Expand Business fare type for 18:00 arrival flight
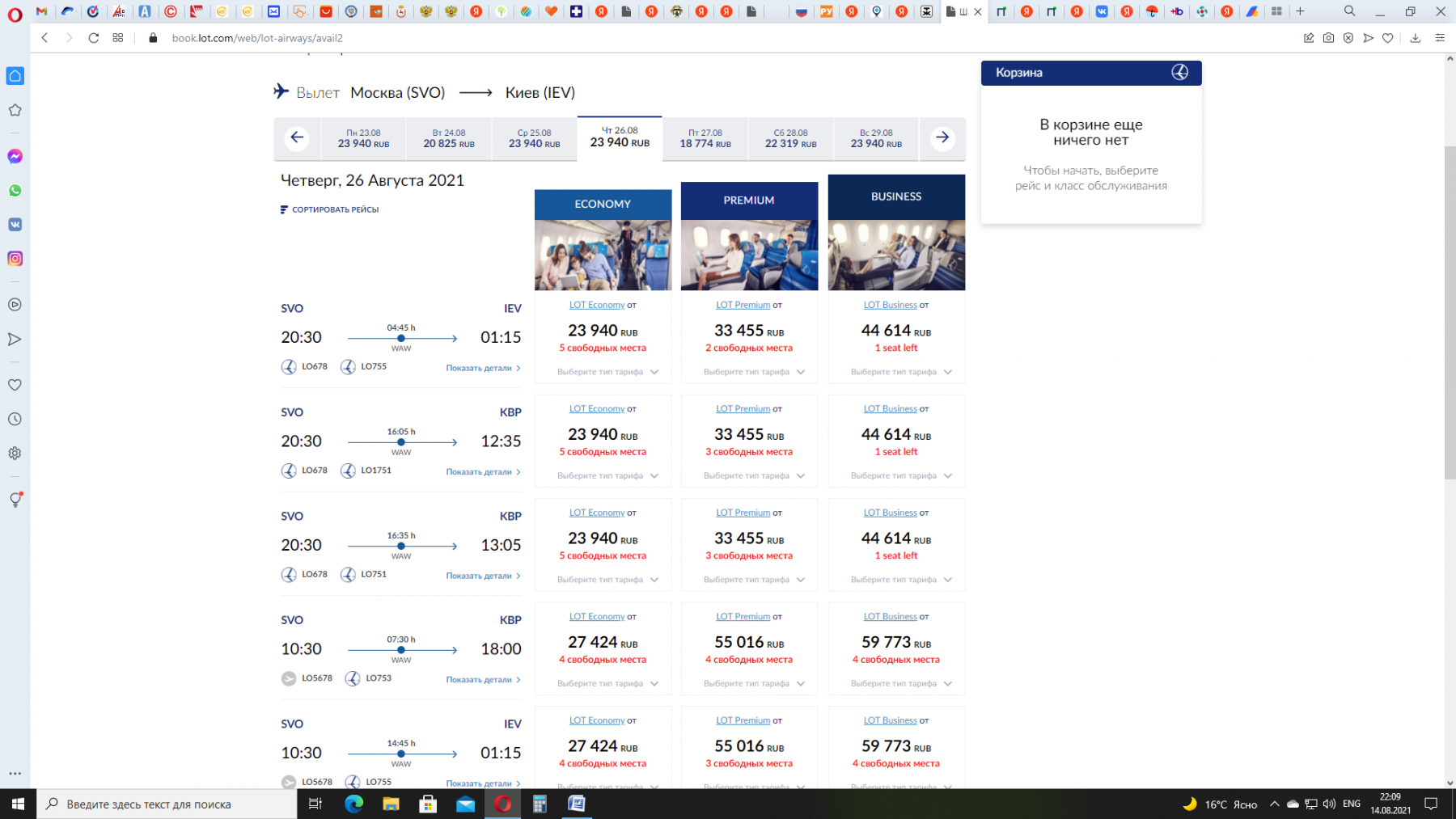The width and height of the screenshot is (1456, 819). click(901, 683)
